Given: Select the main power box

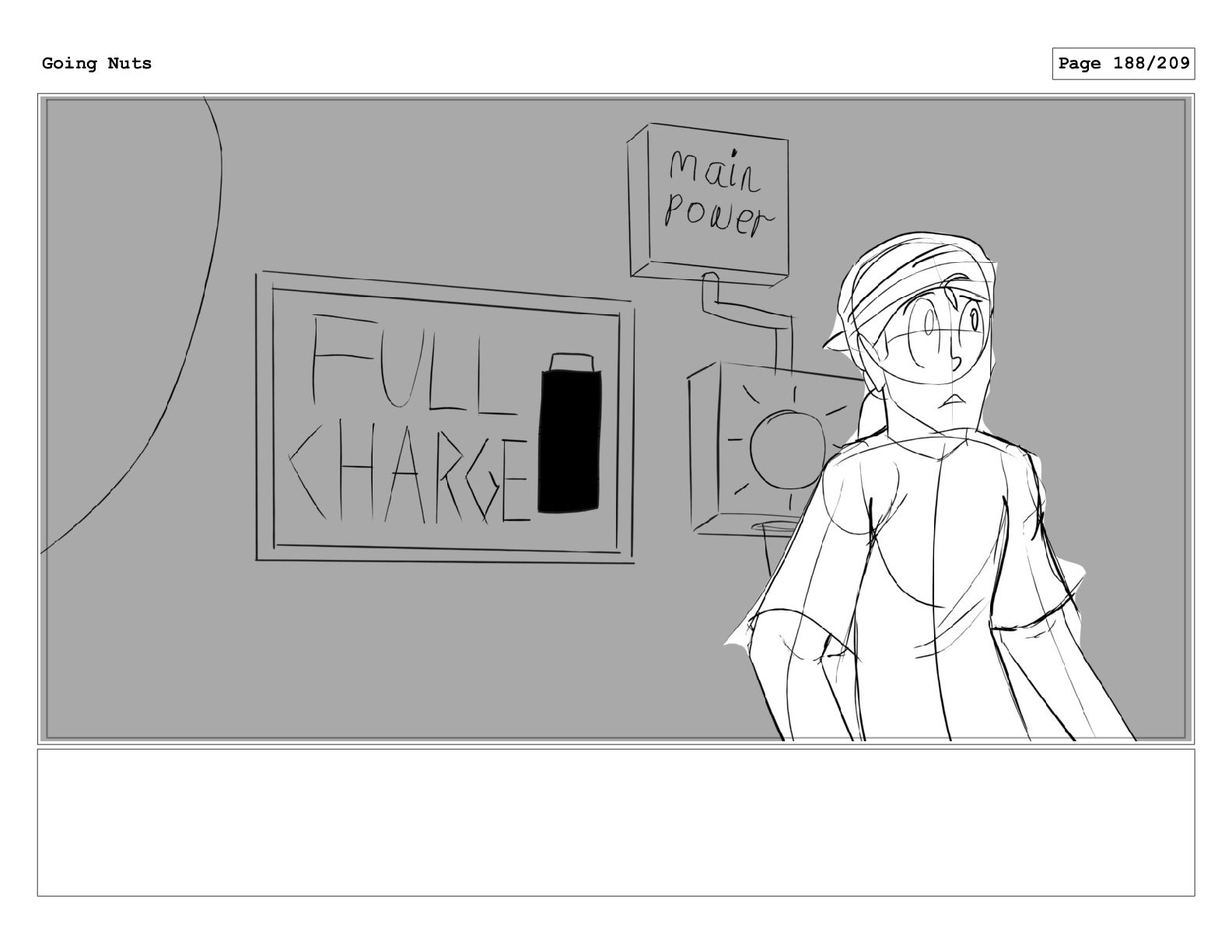Looking at the screenshot, I should click(708, 205).
